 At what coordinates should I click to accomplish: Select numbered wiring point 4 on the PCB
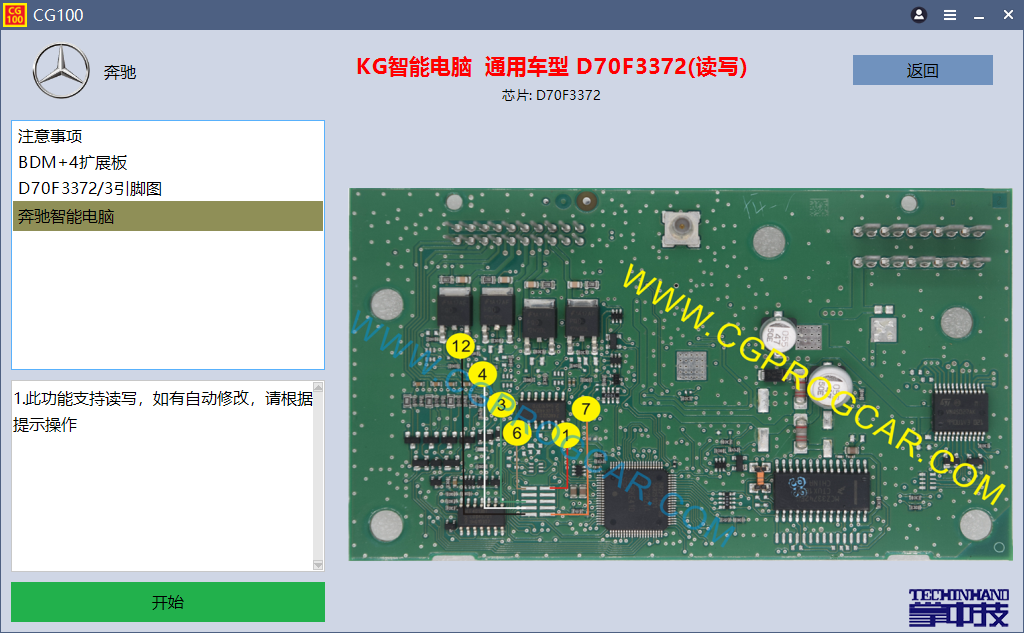pos(483,372)
